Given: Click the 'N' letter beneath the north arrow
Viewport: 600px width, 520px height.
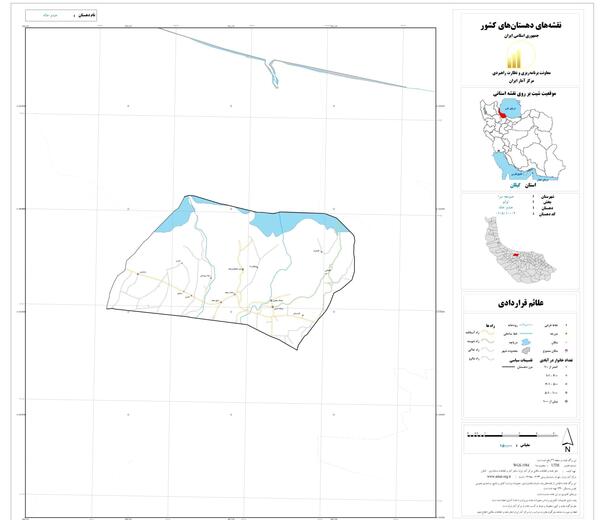Looking at the screenshot, I should [567, 449].
